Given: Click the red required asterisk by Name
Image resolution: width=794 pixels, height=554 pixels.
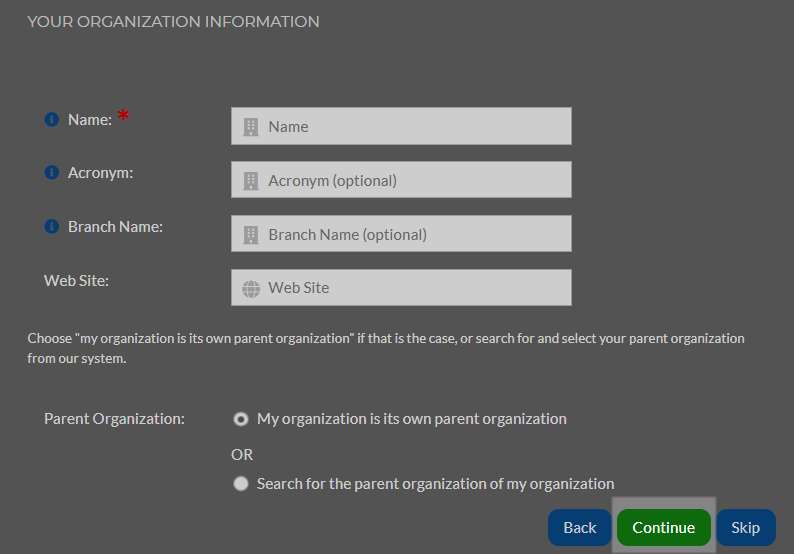Looking at the screenshot, I should tap(124, 115).
